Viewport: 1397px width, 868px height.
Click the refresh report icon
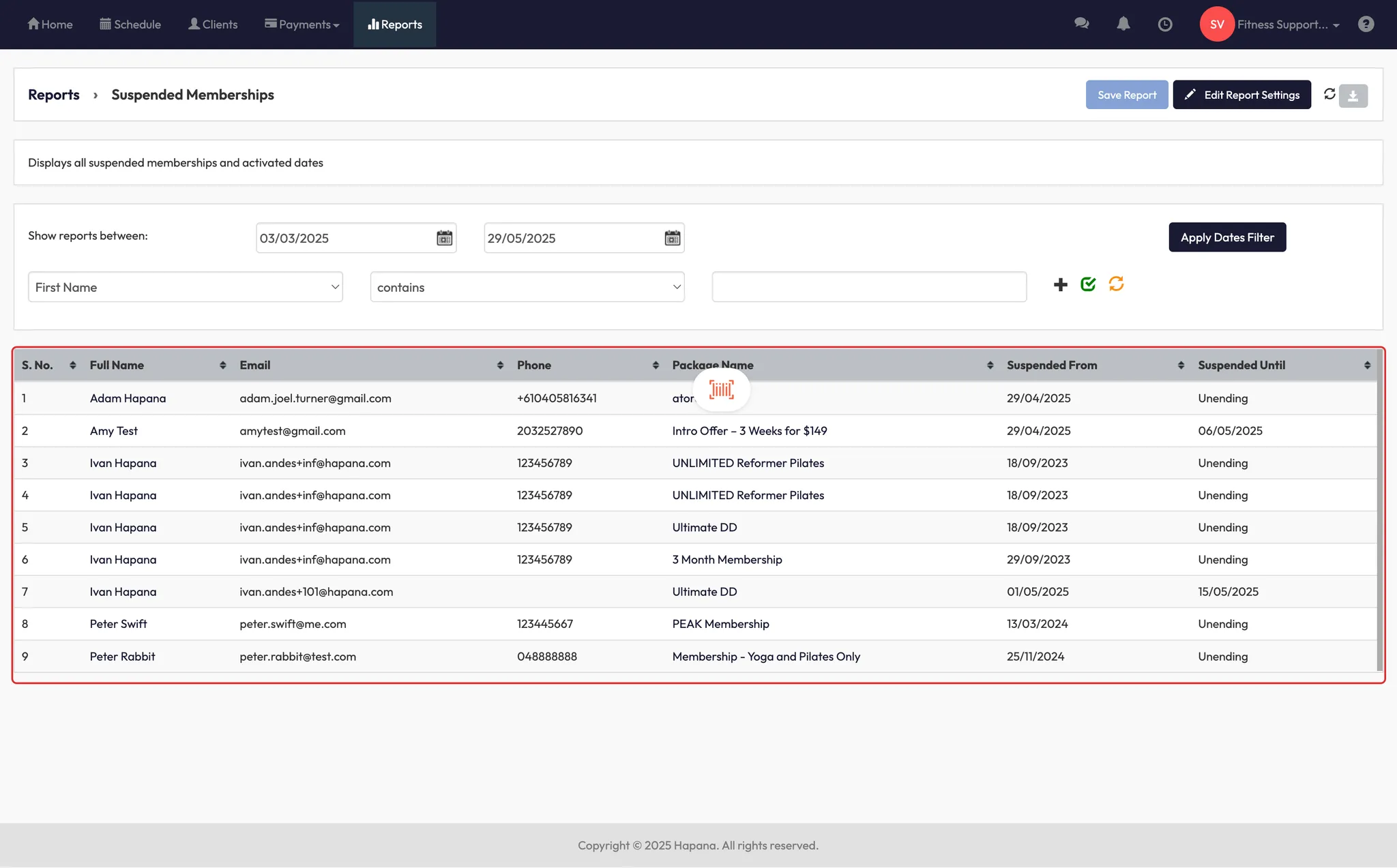pos(1329,94)
